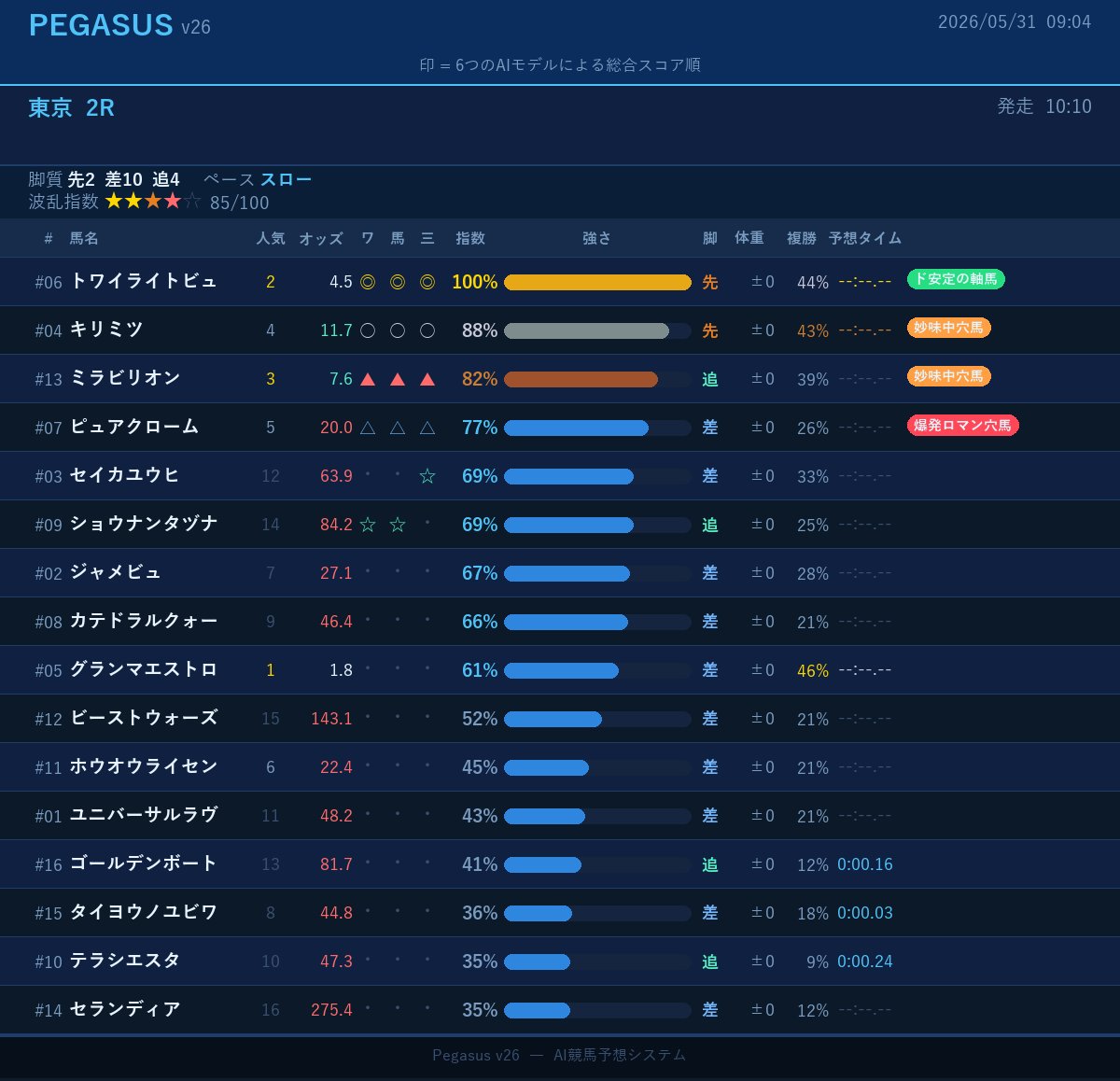This screenshot has height=1081, width=1120.
Task: Click the オッズ column header
Action: (x=321, y=238)
